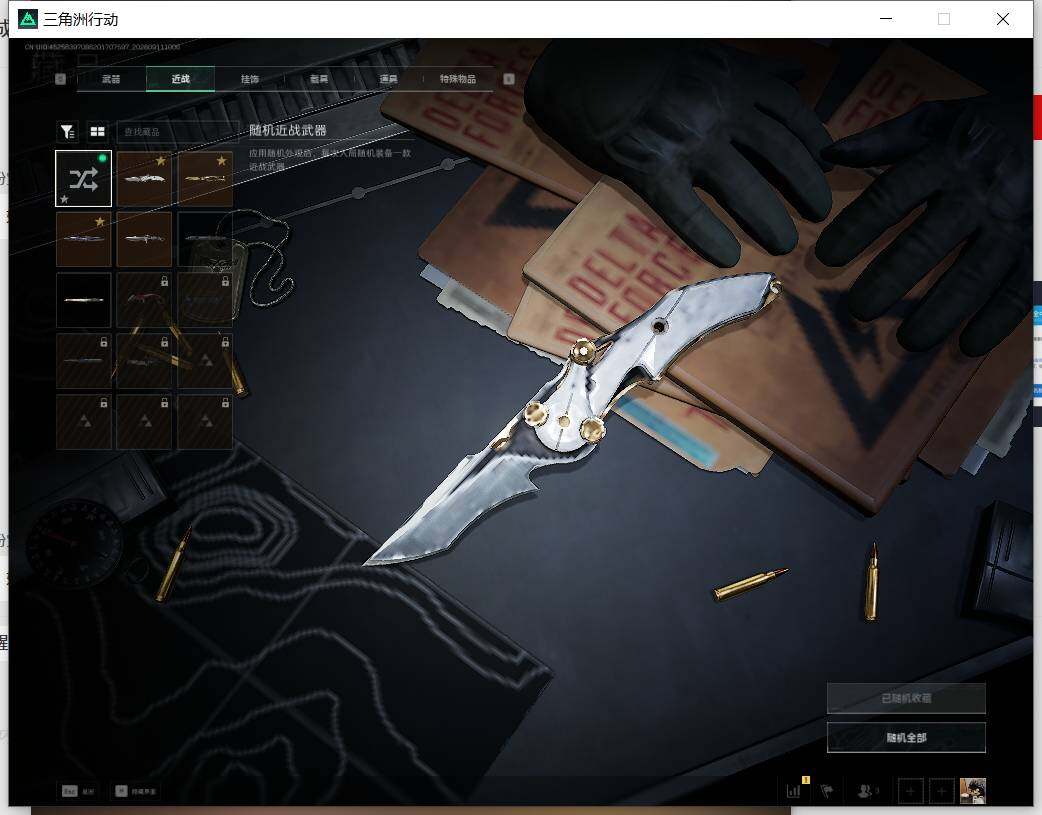Select the dark knife tile beside dog tags
This screenshot has width=1042, height=815.
point(205,239)
